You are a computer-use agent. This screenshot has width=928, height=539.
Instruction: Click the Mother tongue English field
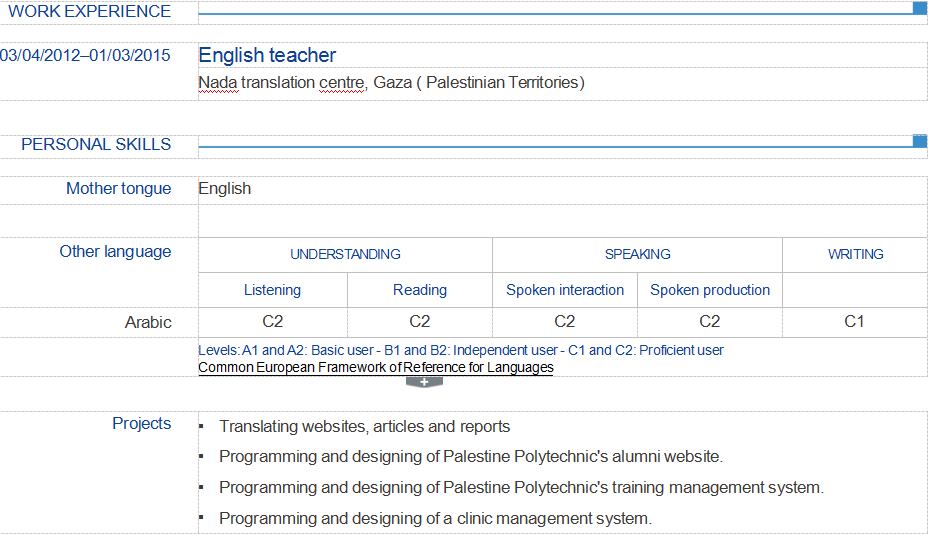[225, 188]
